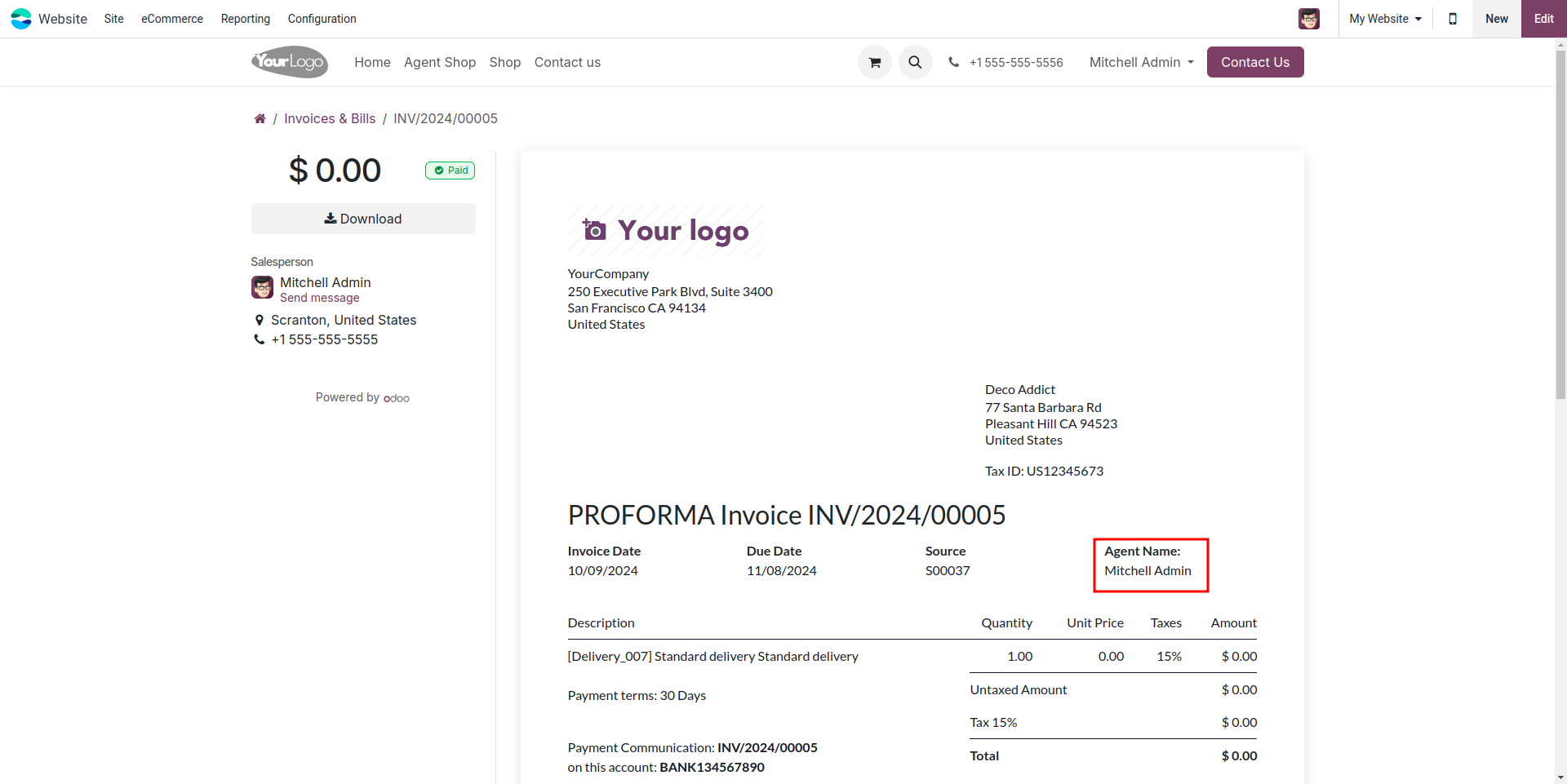The image size is (1567, 784).
Task: Click Send message under salesperson
Action: pyautogui.click(x=319, y=298)
